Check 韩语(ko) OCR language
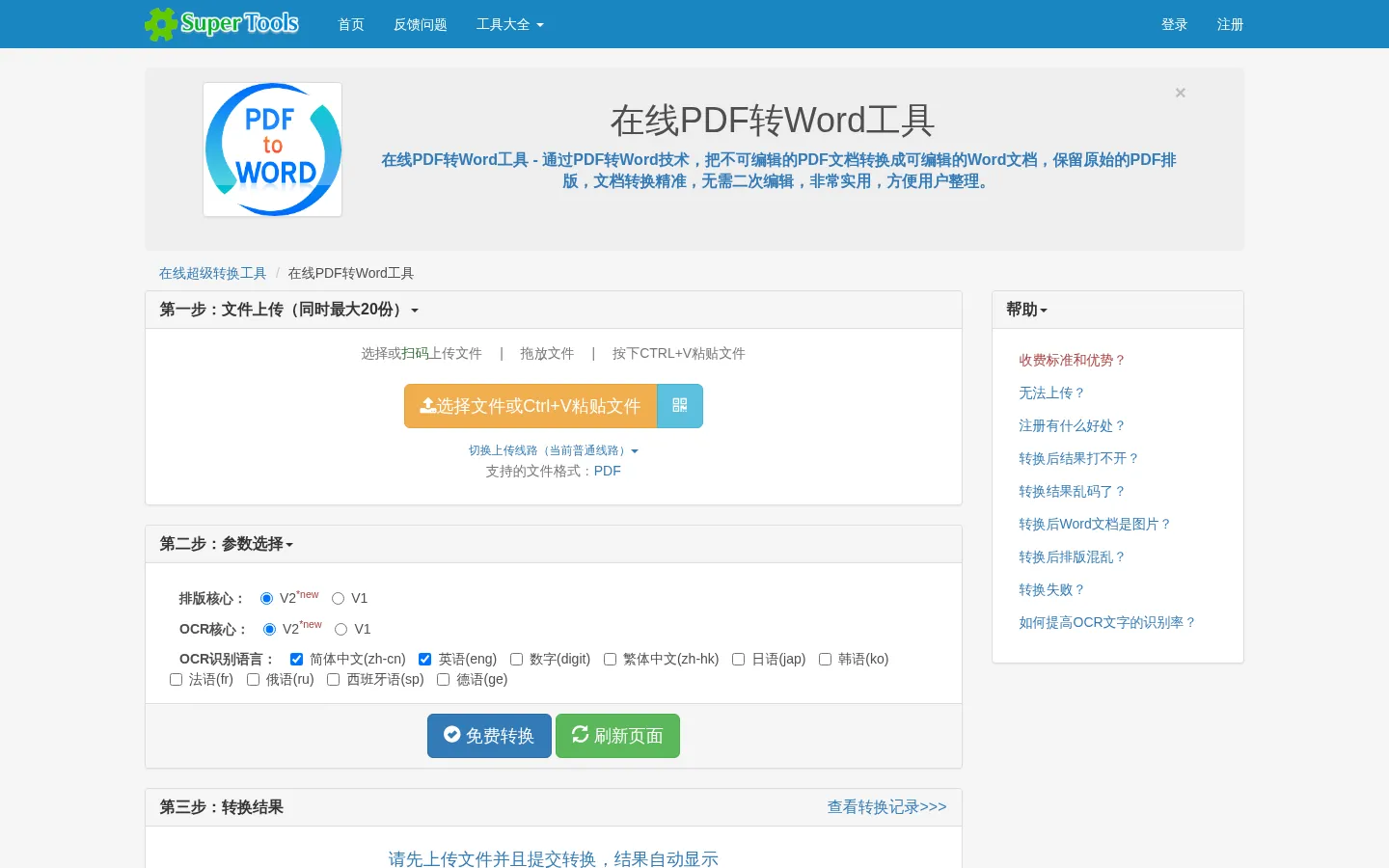This screenshot has height=868, width=1389. (826, 660)
